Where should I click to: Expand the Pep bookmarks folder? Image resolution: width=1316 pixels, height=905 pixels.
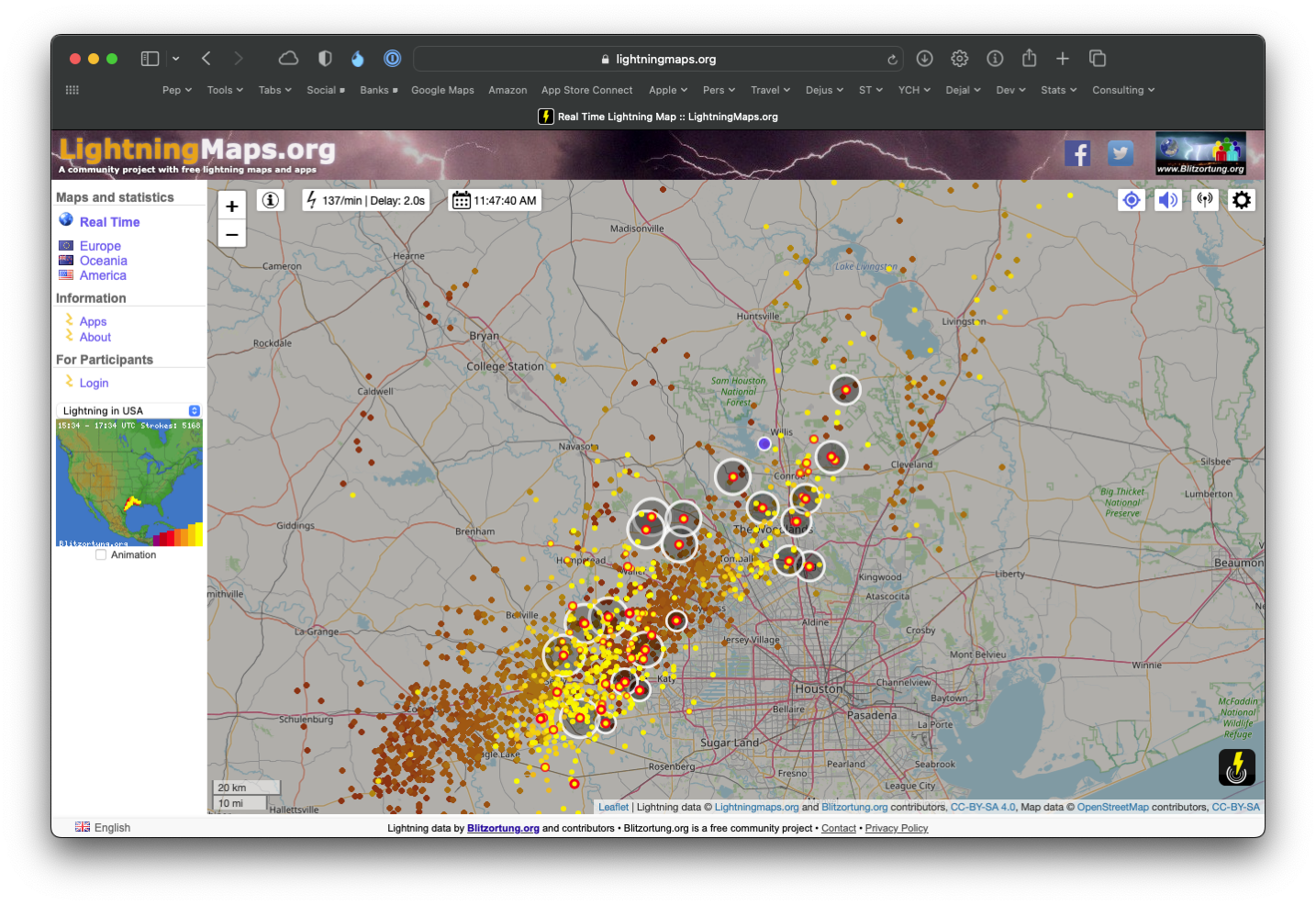tap(177, 90)
